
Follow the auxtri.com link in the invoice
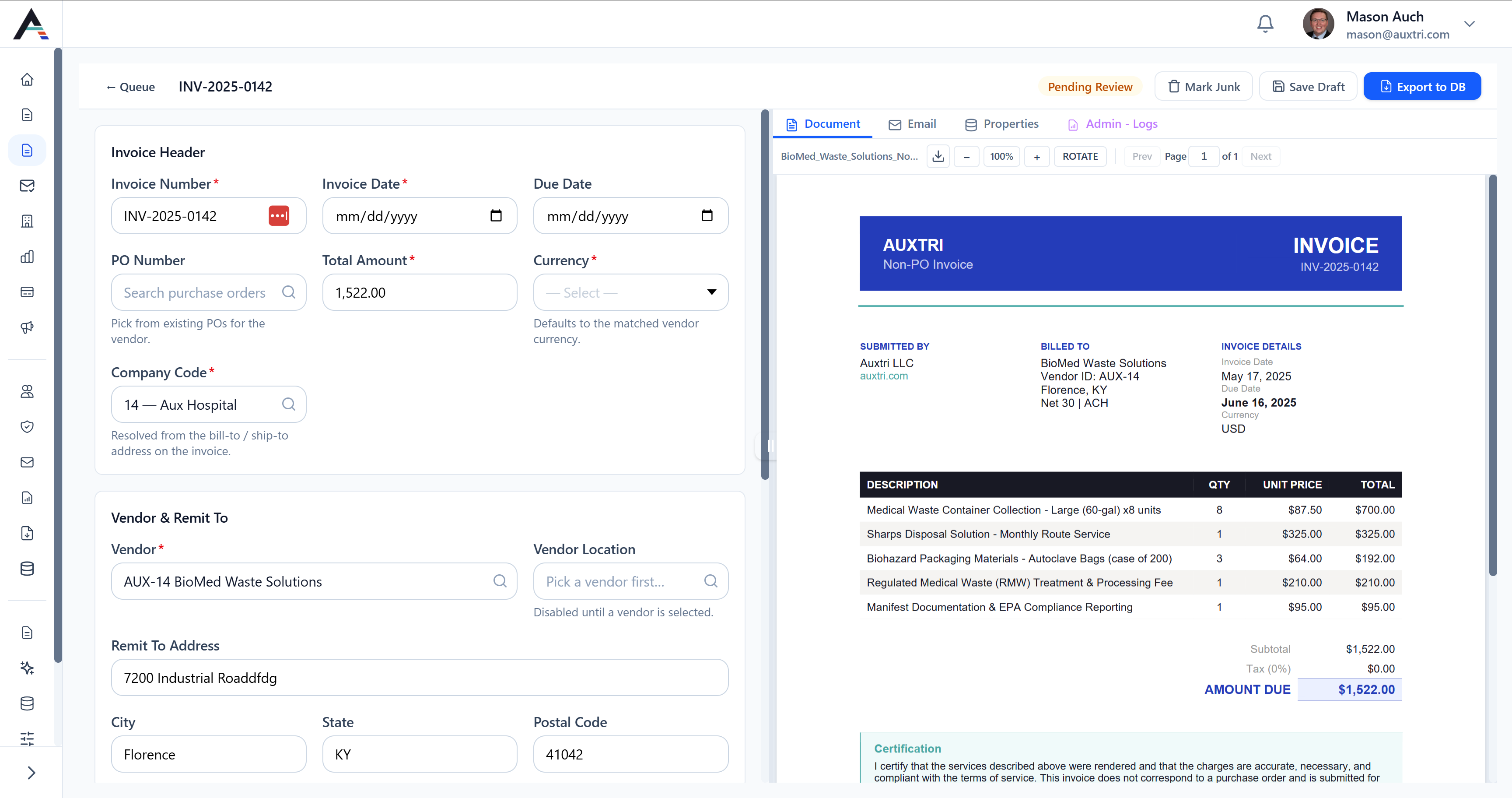(x=883, y=376)
